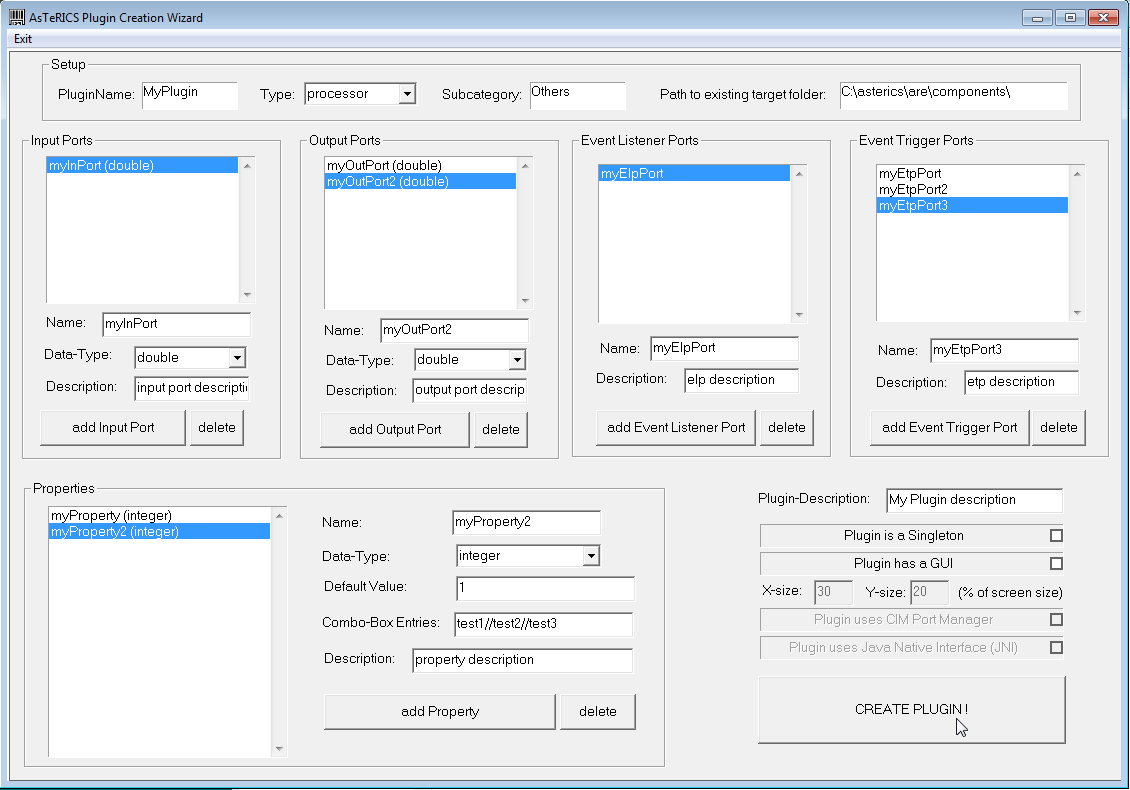
Task: Enable the Plugin is a Singleton checkbox
Action: 1056,535
